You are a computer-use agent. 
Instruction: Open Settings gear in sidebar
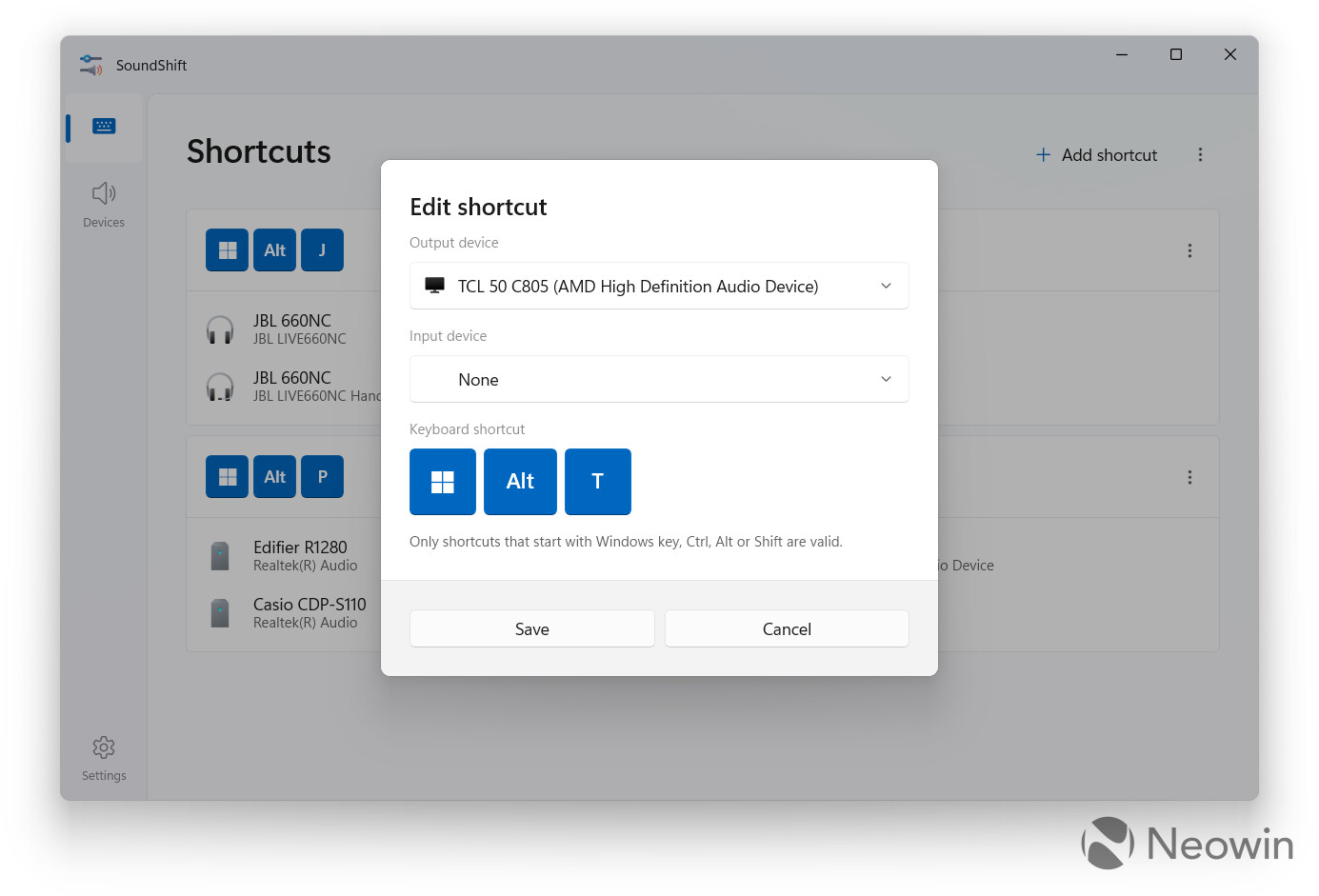pyautogui.click(x=104, y=758)
